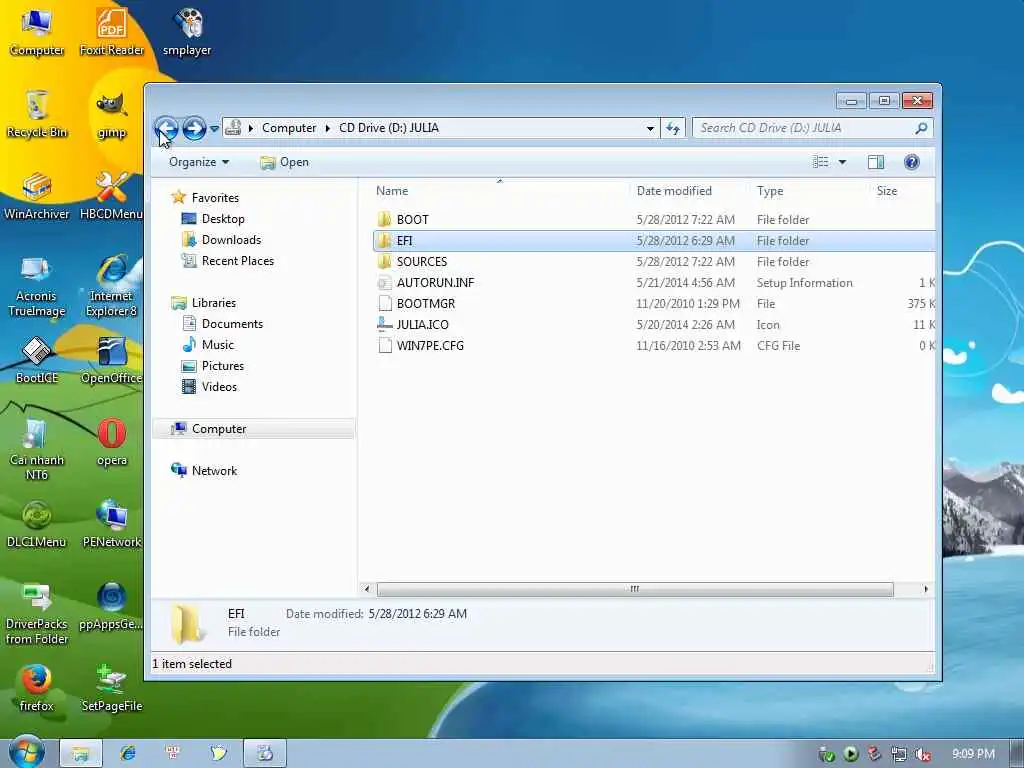This screenshot has width=1024, height=768.
Task: Expand the address bar history dropdown
Action: click(650, 129)
